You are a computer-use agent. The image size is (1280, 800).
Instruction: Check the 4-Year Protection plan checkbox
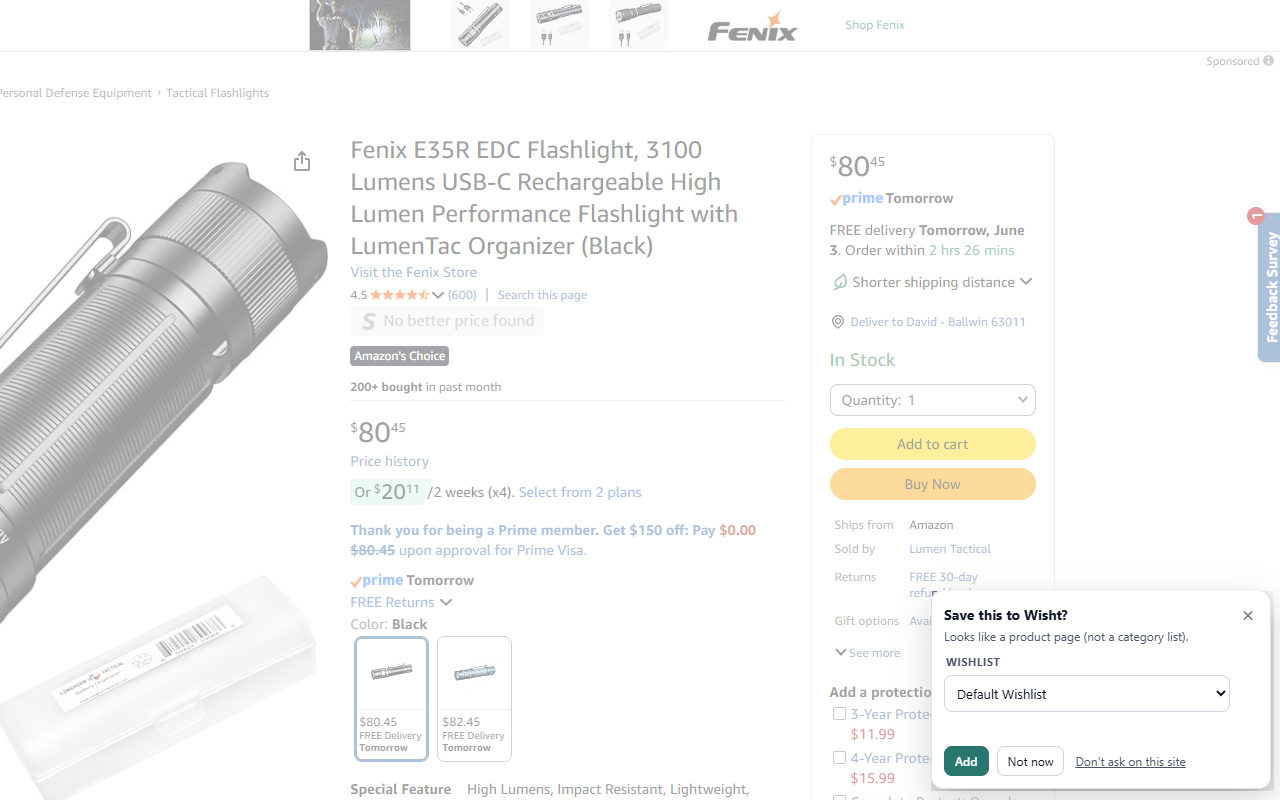[x=840, y=758]
